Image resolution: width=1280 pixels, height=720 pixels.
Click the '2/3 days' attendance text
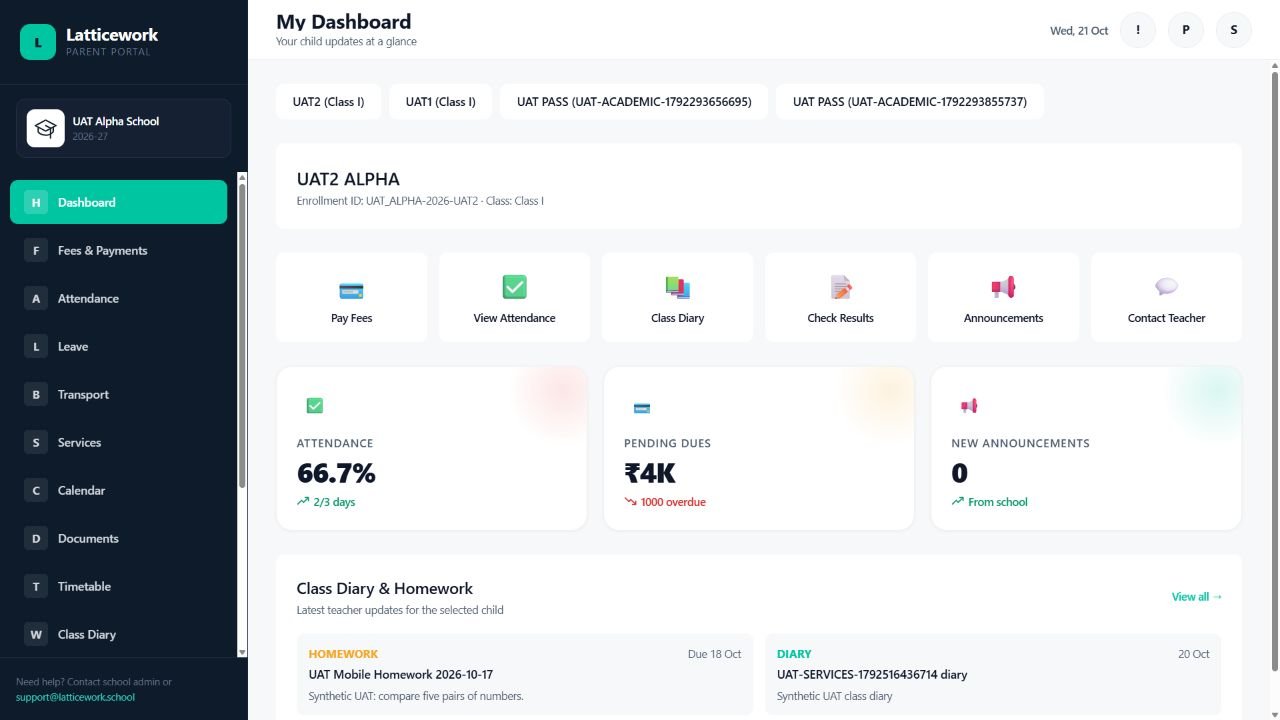point(334,502)
